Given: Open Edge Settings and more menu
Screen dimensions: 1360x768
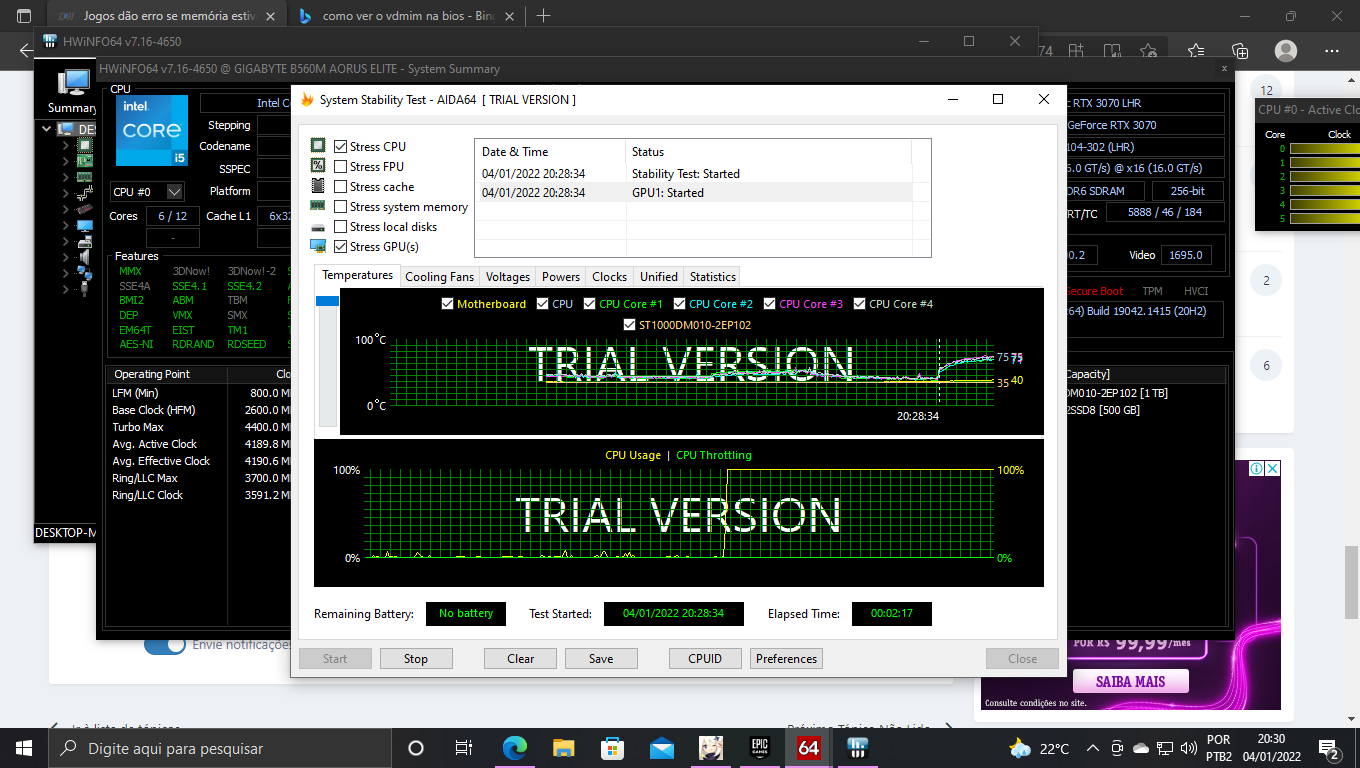Looking at the screenshot, I should pos(1332,51).
